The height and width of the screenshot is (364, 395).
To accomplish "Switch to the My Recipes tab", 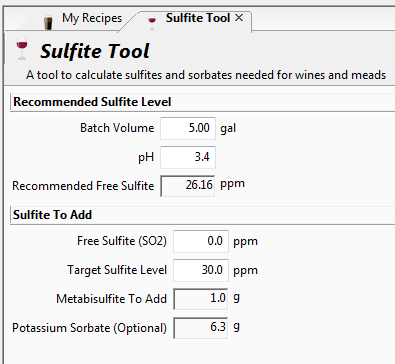I will [x=92, y=18].
